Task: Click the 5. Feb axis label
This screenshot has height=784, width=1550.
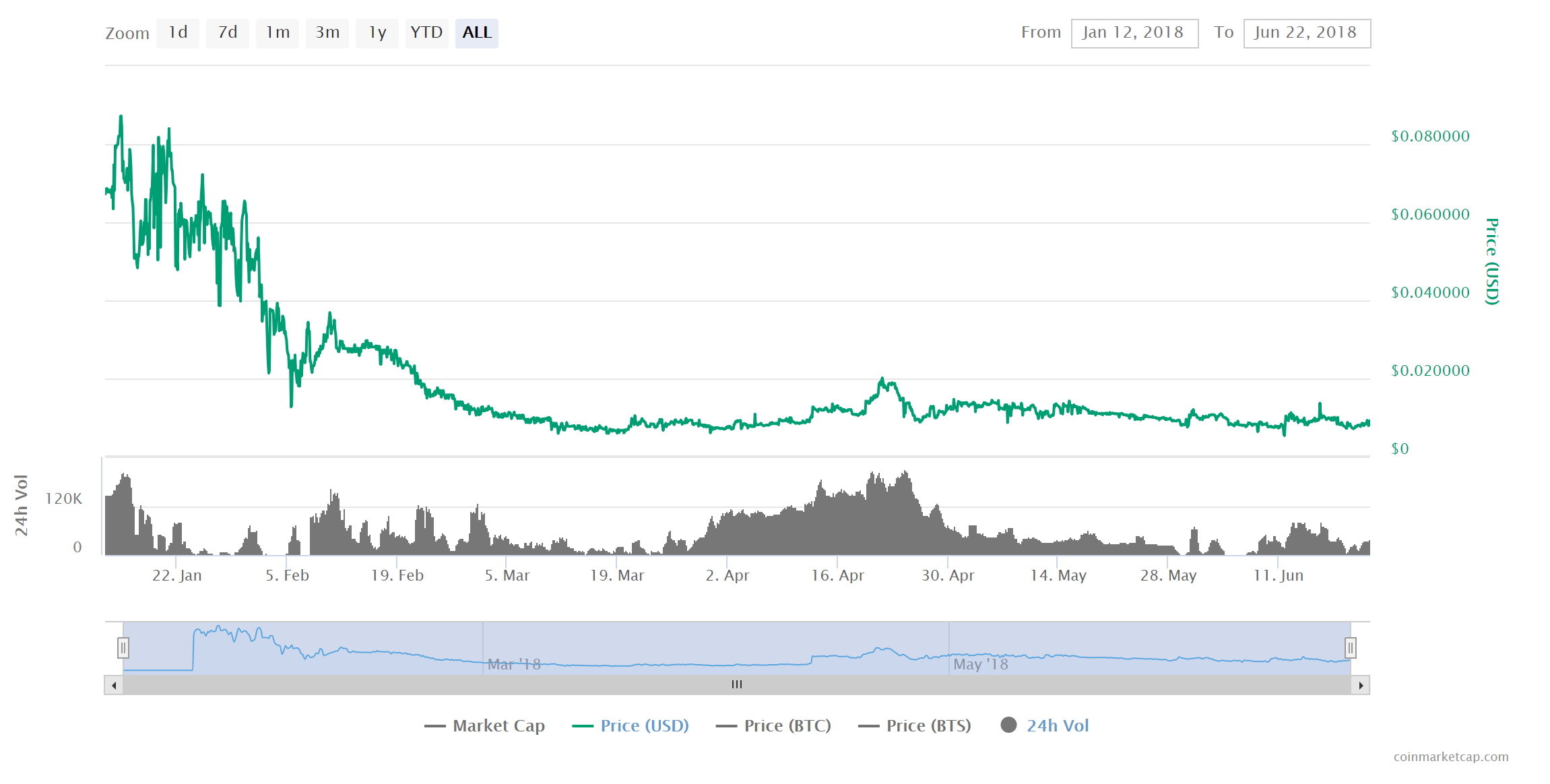Action: 287,575
